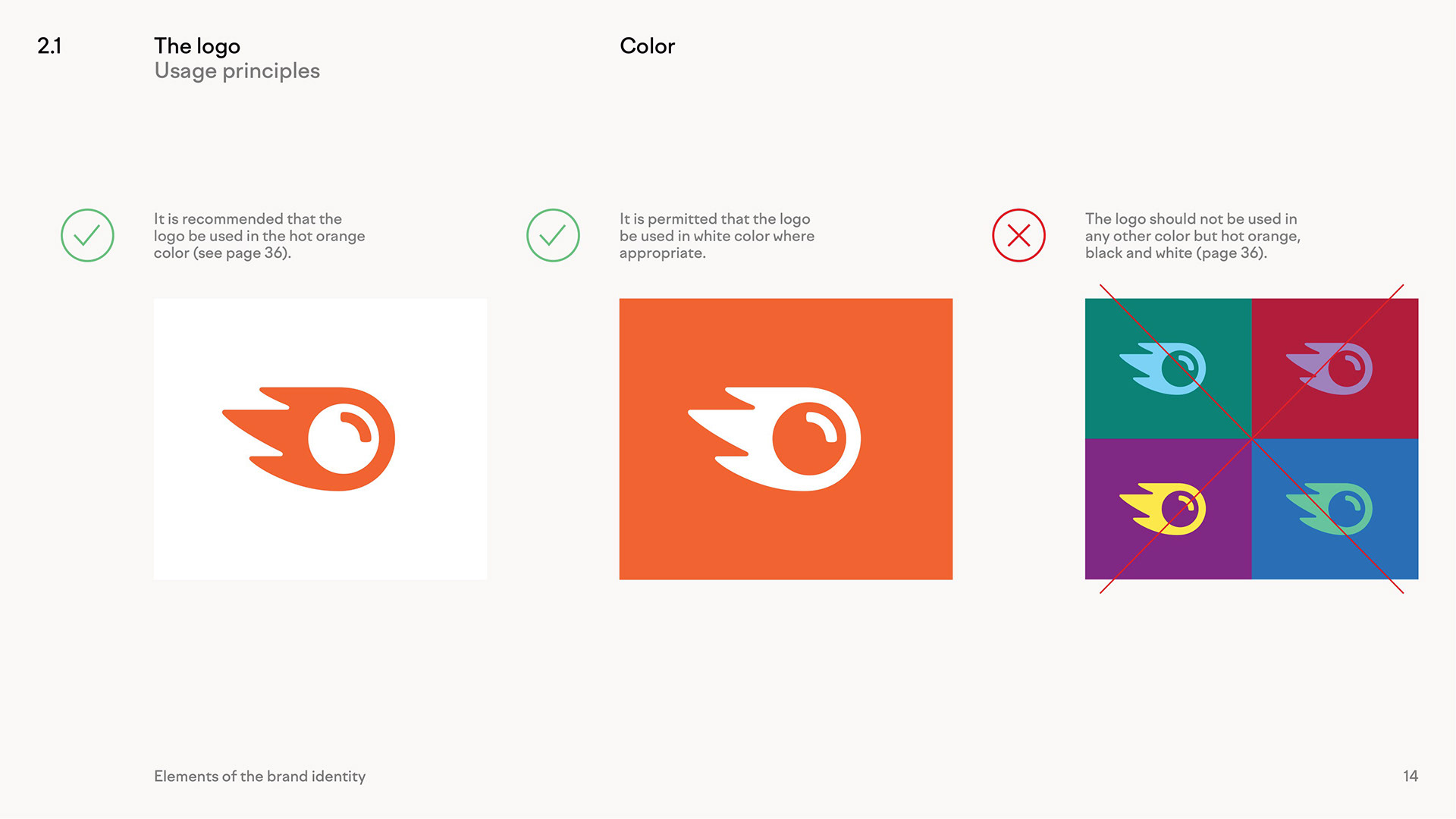Click the 'Usage principles' subtitle
This screenshot has width=1456, height=819.
coord(237,71)
